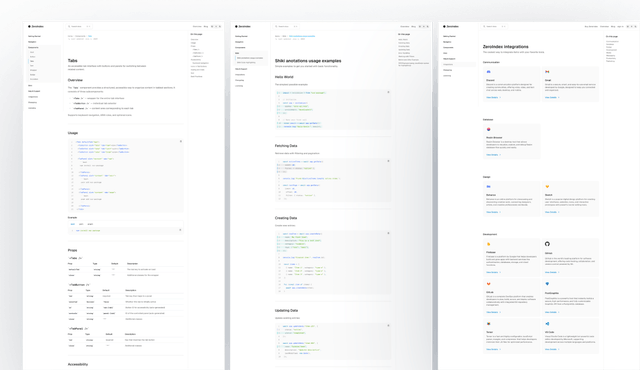640x370 pixels.
Task: Focus the search field on the integrations page
Action: 495,27
